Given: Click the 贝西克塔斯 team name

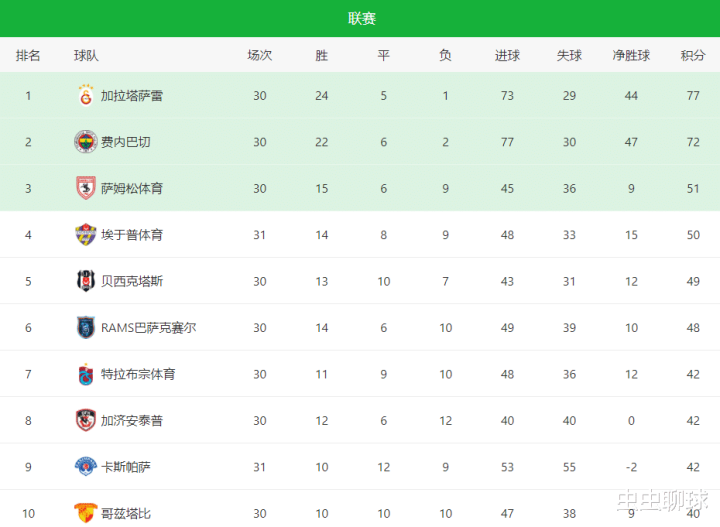Looking at the screenshot, I should click(x=132, y=281).
